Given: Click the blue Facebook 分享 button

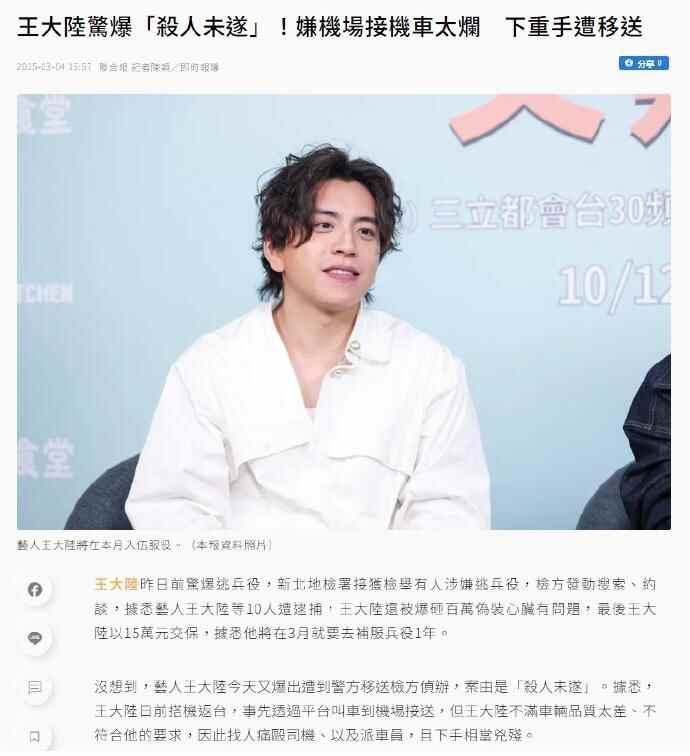Looking at the screenshot, I should [643, 63].
